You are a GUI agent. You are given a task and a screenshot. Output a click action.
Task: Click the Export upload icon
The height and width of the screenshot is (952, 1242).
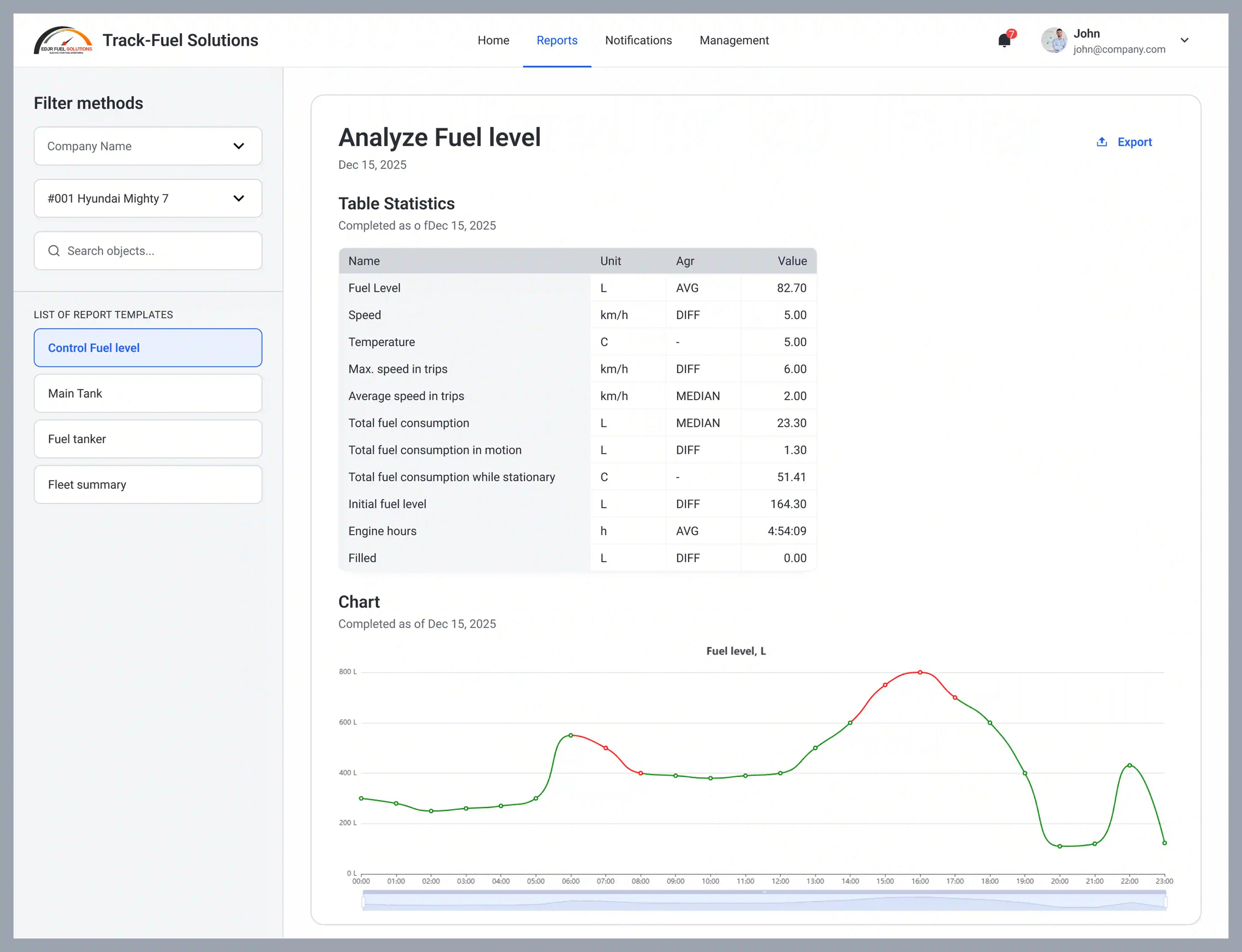[x=1102, y=142]
